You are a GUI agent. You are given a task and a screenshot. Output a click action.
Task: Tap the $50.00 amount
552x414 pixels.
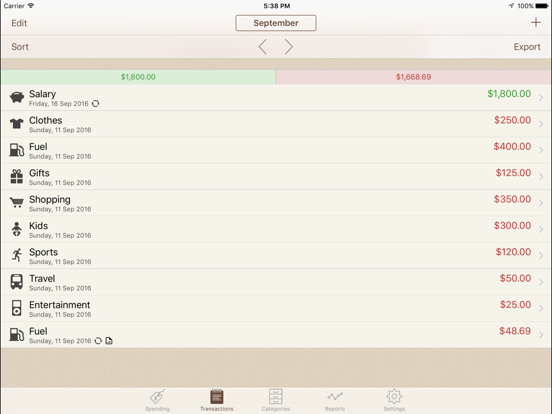tap(515, 278)
